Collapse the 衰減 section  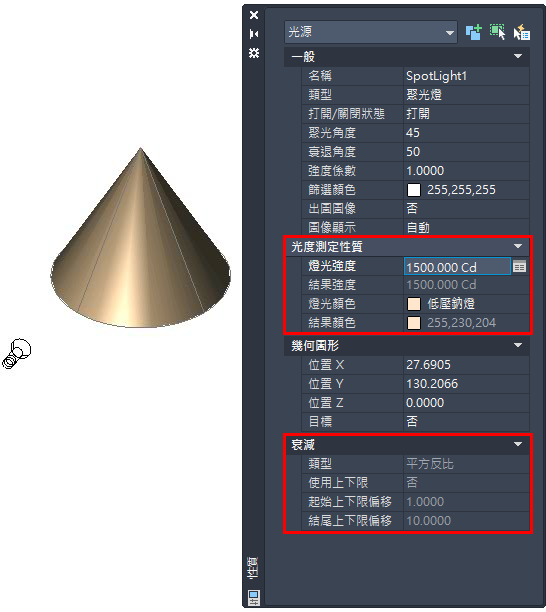point(518,444)
